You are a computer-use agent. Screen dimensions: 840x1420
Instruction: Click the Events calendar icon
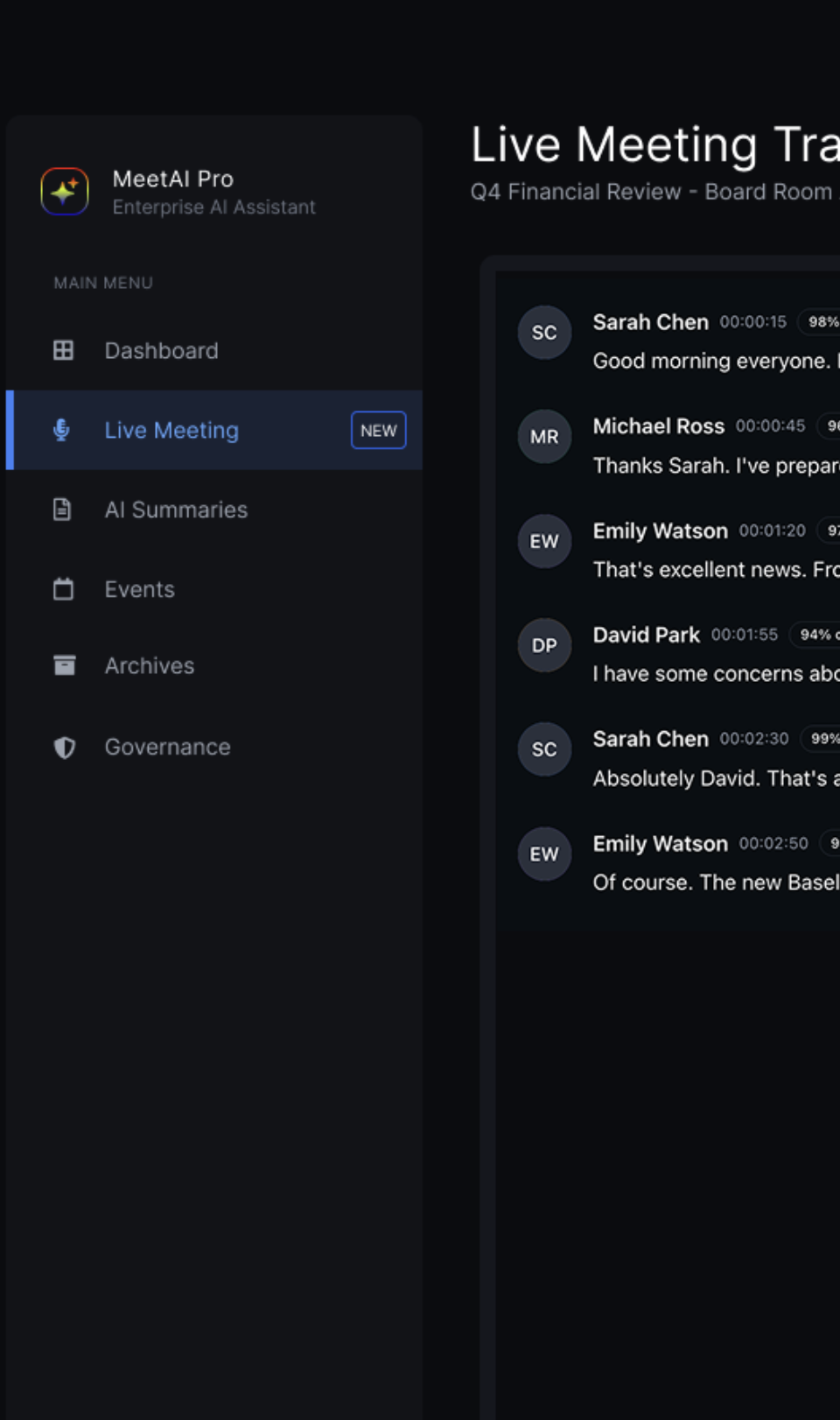pyautogui.click(x=62, y=589)
